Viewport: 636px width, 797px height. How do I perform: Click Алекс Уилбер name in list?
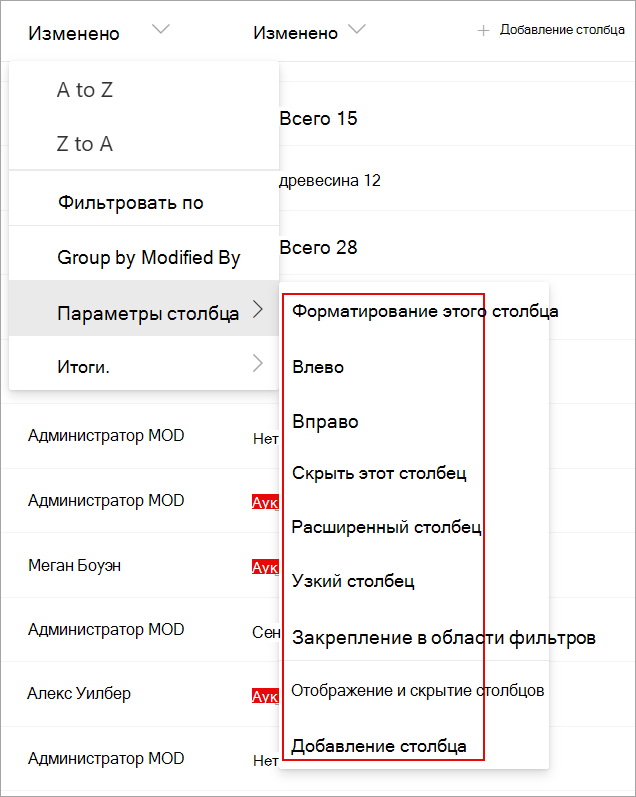[79, 693]
